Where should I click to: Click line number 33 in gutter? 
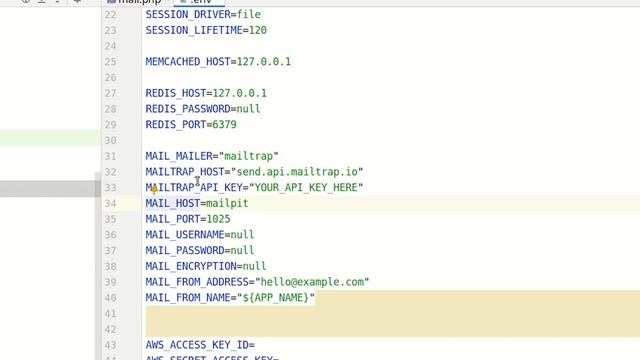click(x=110, y=188)
